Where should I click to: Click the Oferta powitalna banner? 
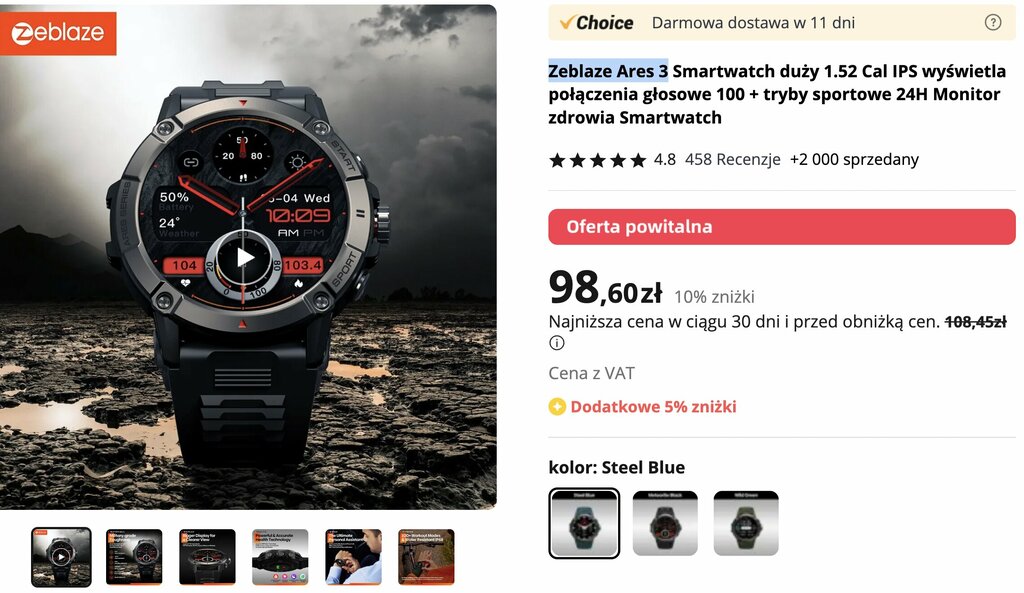pyautogui.click(x=782, y=227)
